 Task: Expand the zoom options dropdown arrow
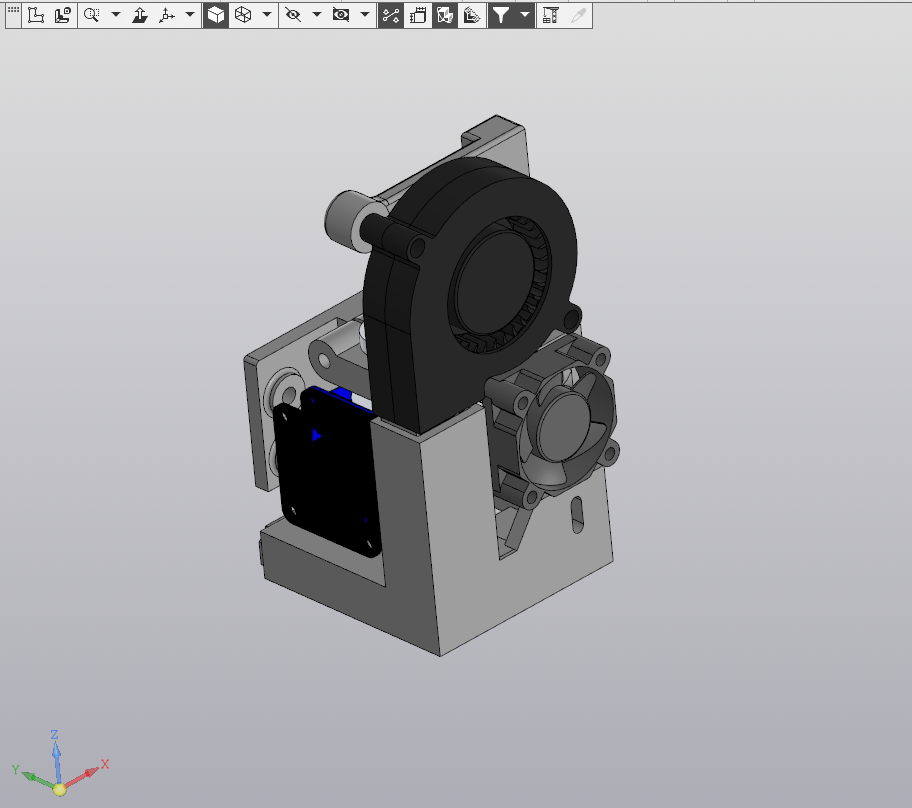click(116, 15)
